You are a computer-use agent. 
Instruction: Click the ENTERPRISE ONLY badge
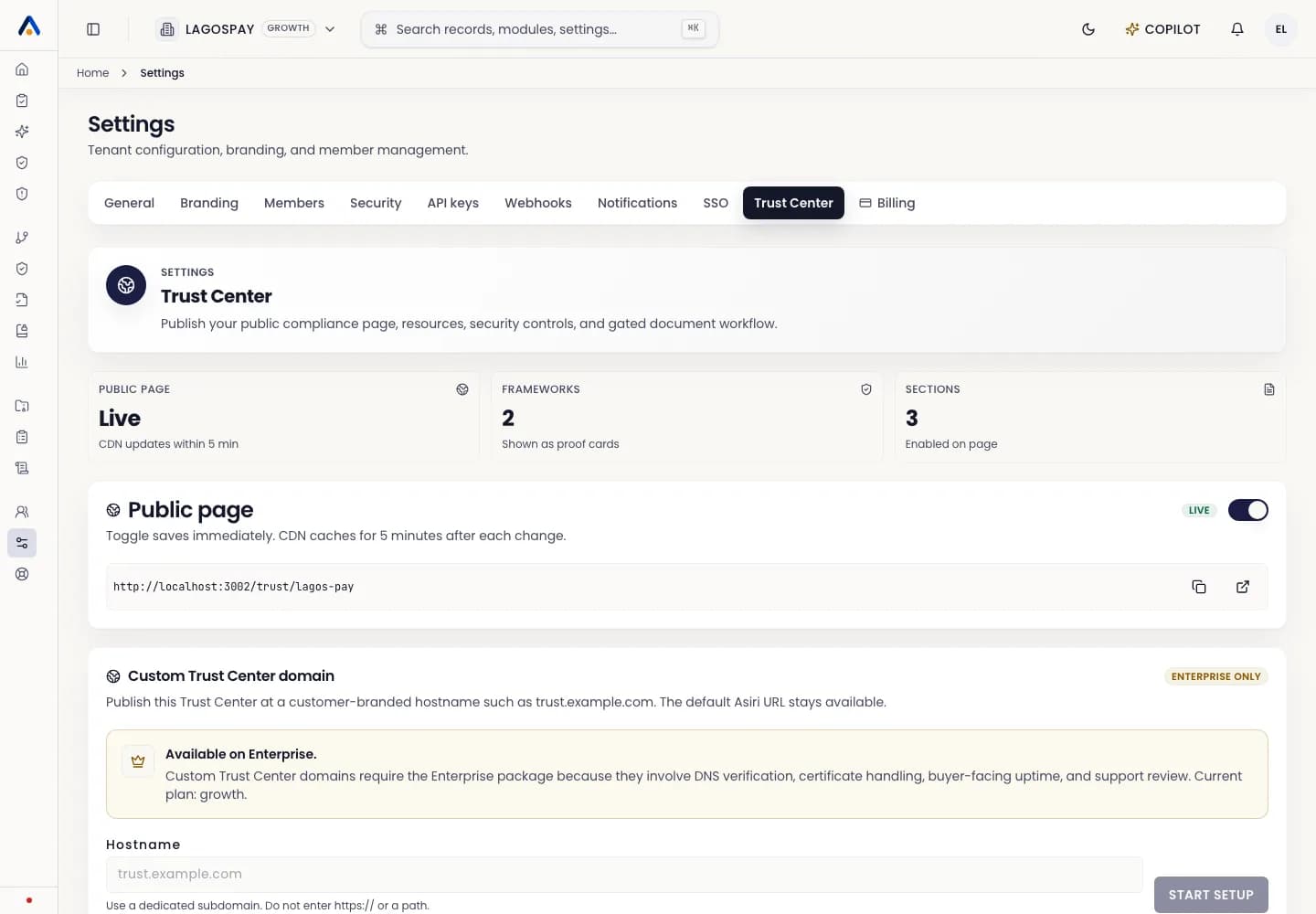point(1215,676)
